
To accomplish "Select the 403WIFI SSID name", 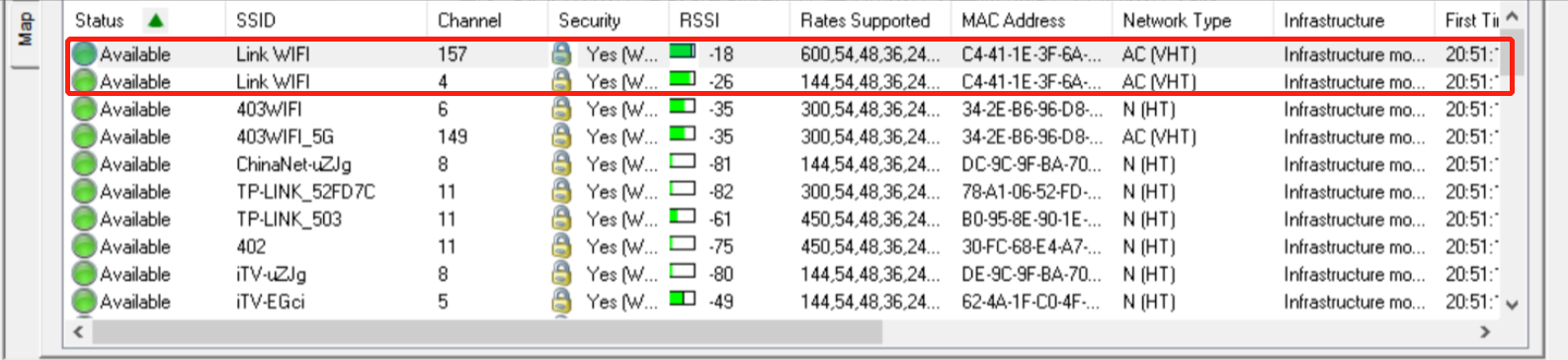I will click(269, 109).
